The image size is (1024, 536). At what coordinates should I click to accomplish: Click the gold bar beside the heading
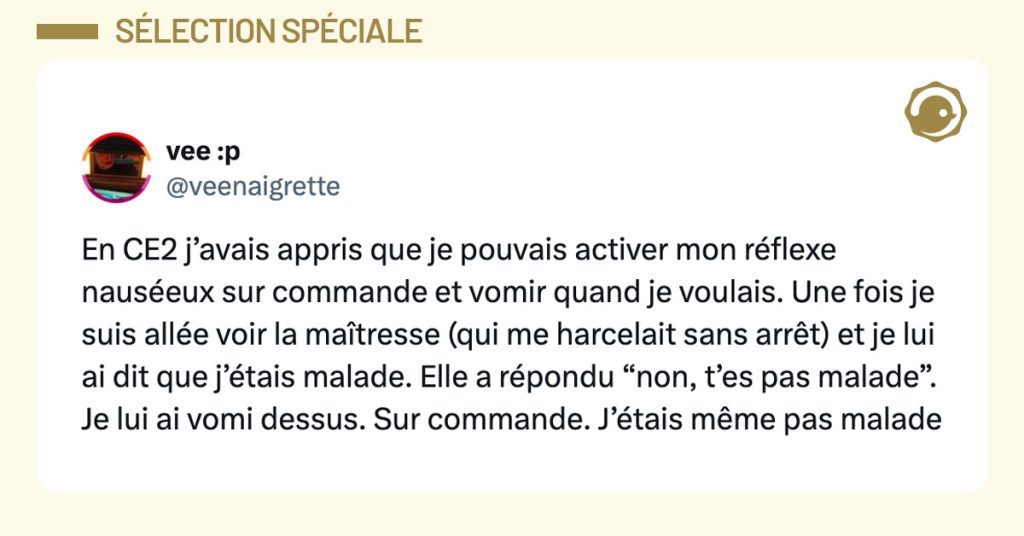pos(66,32)
